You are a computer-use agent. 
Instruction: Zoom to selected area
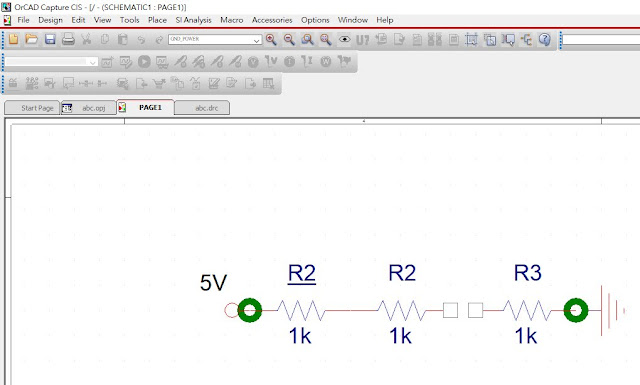click(x=307, y=40)
